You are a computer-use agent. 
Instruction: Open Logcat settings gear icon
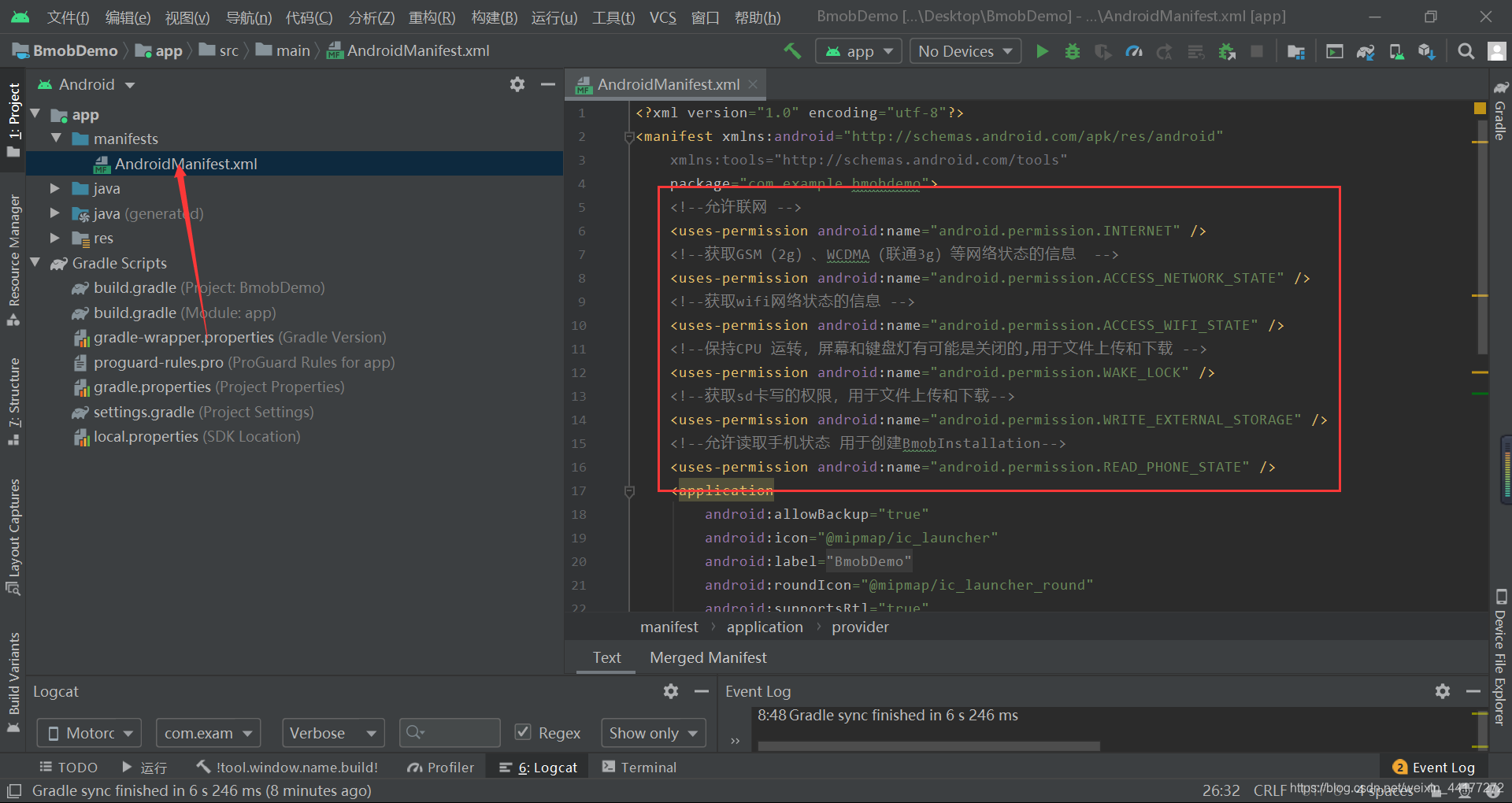670,691
